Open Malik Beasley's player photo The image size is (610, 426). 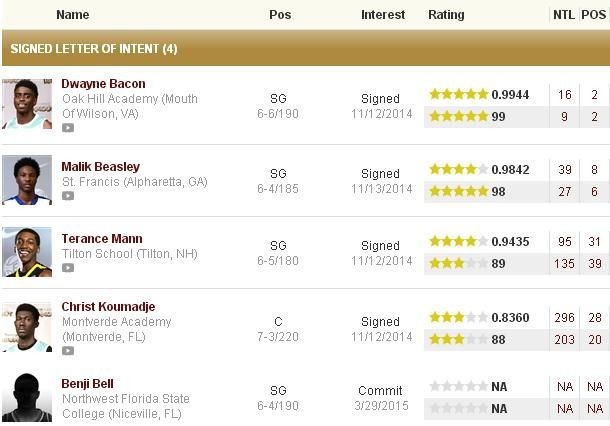[x=27, y=180]
